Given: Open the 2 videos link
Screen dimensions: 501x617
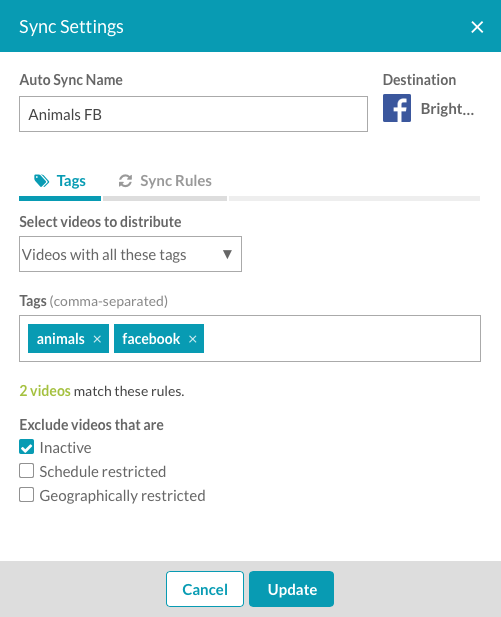Looking at the screenshot, I should [x=45, y=391].
